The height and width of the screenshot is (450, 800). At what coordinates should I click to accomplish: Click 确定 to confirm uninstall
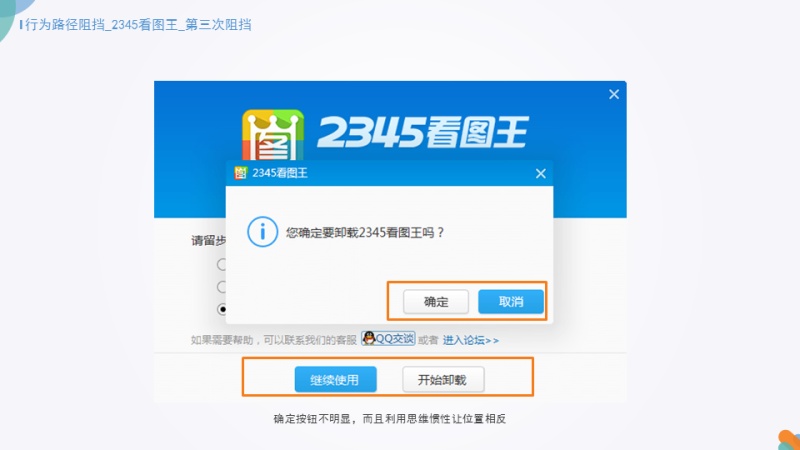[436, 302]
